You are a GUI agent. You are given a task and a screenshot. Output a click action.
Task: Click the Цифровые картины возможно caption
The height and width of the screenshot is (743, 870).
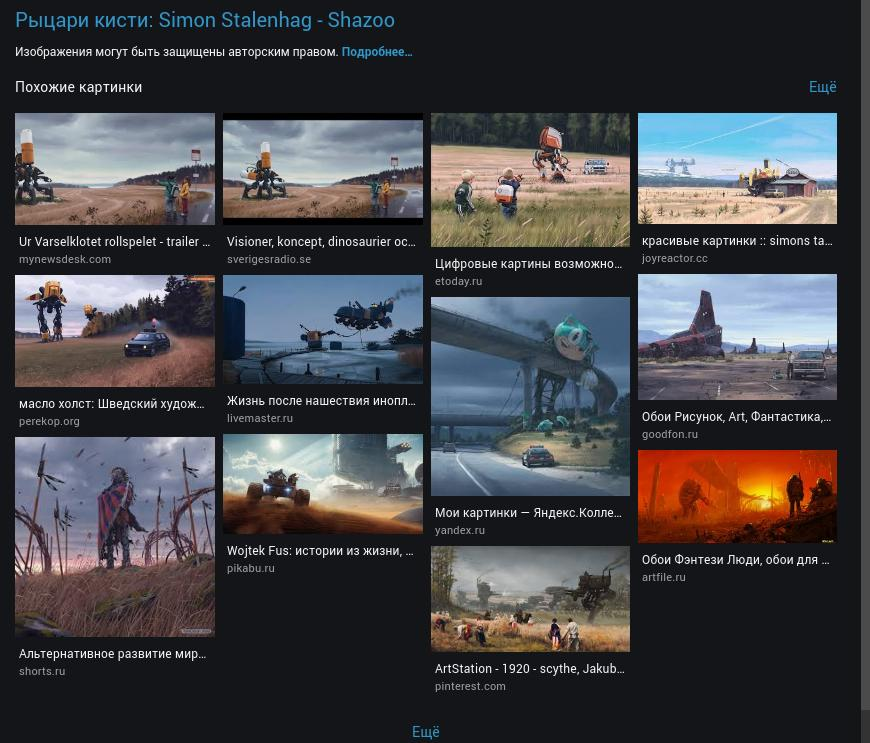point(529,264)
